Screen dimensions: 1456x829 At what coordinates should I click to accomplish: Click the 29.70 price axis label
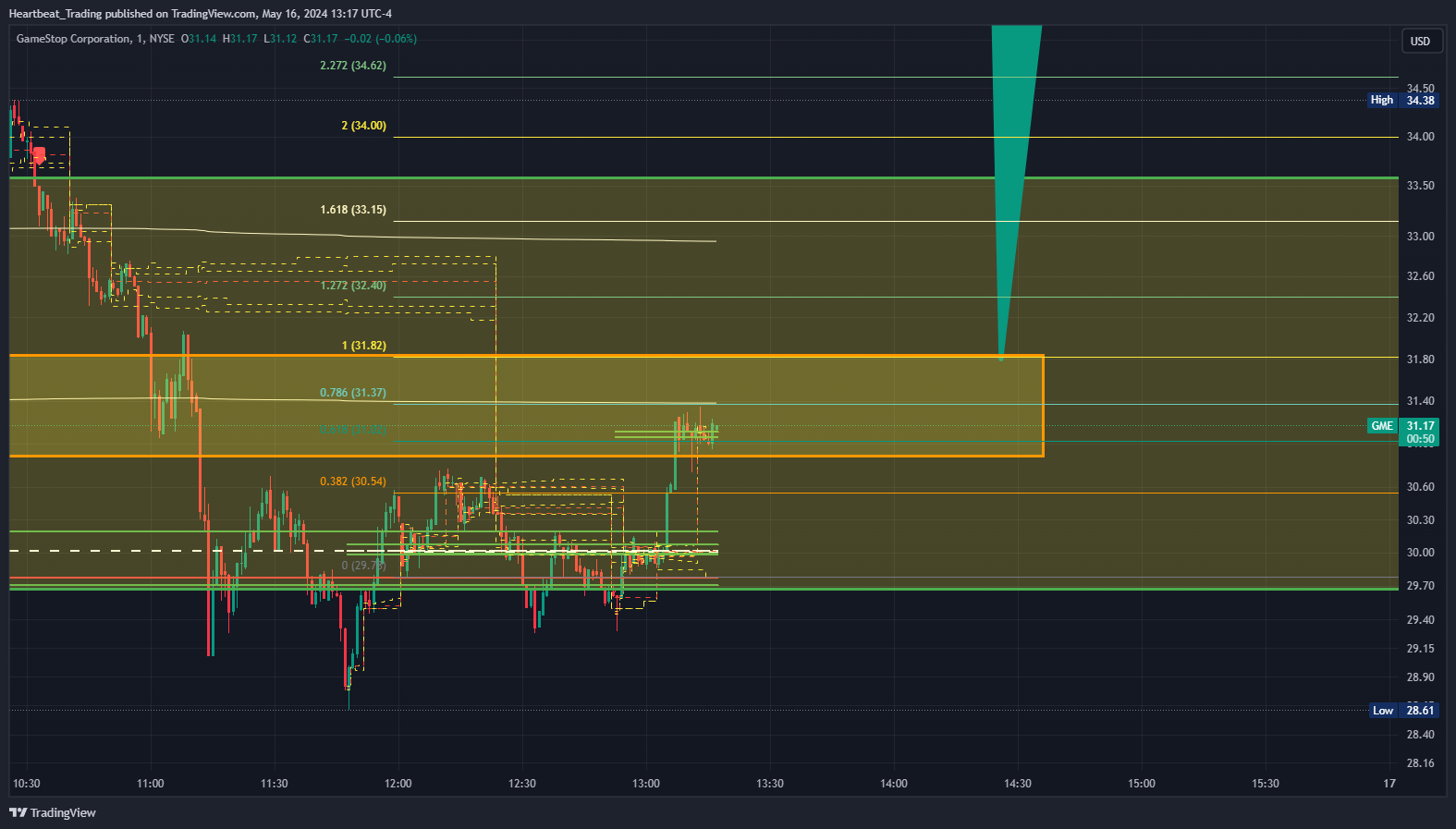pos(1421,586)
